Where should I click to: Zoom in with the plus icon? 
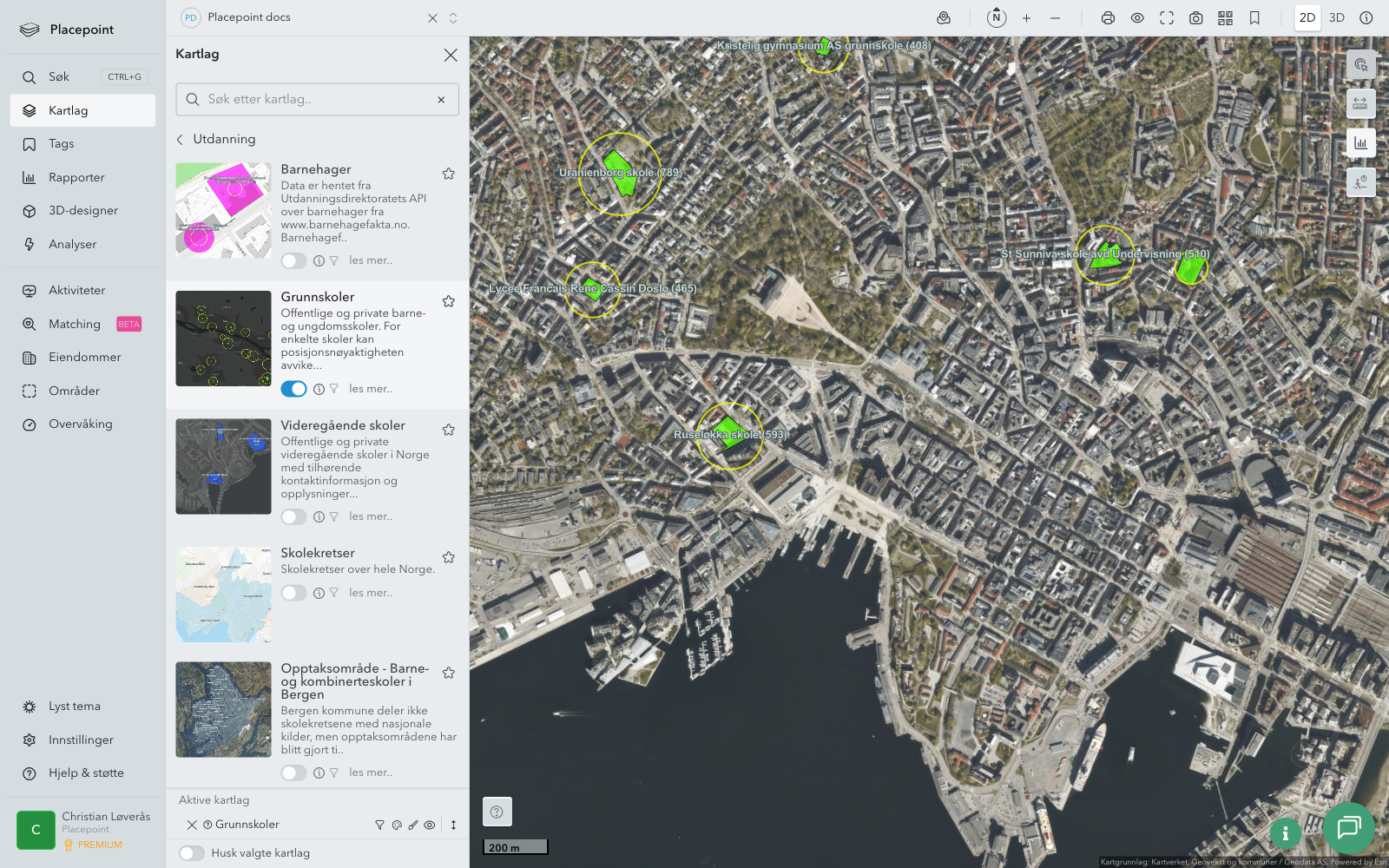coord(1026,18)
